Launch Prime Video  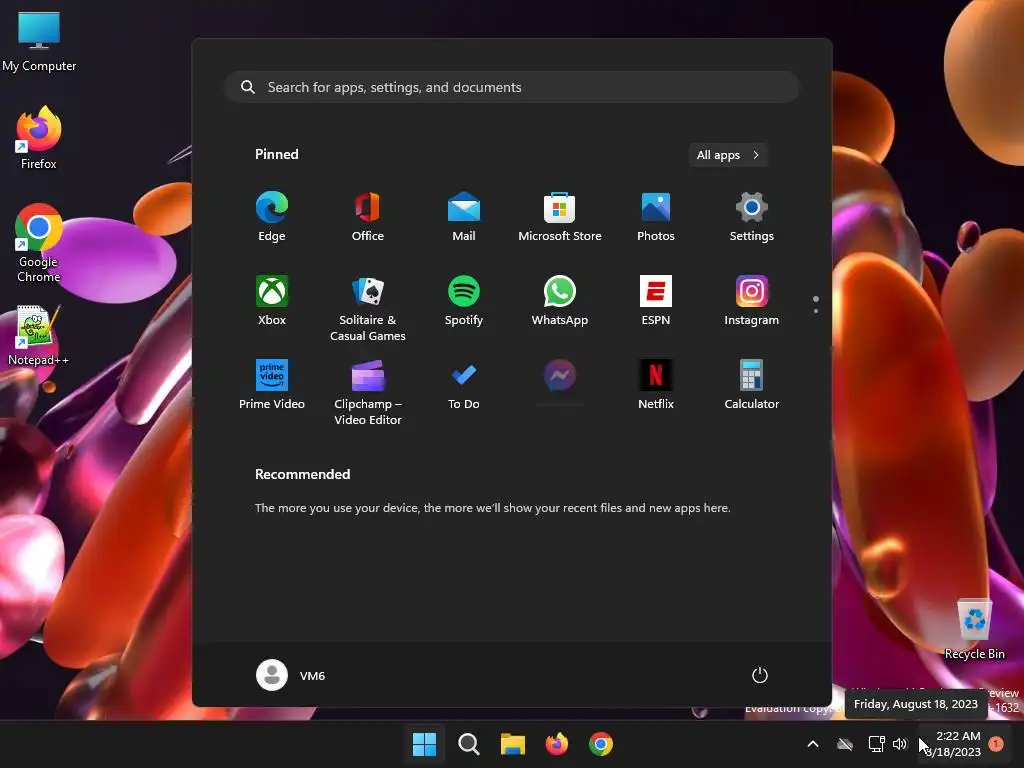coord(272,385)
